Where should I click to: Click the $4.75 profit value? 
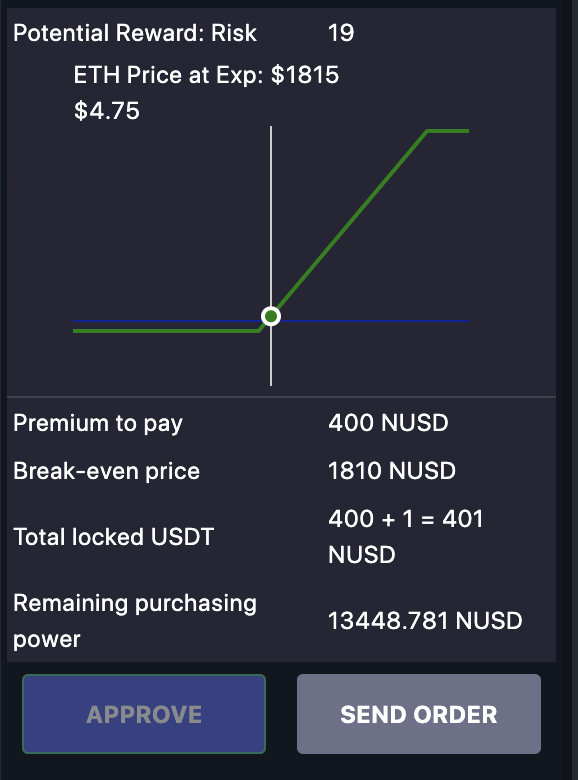[x=107, y=110]
